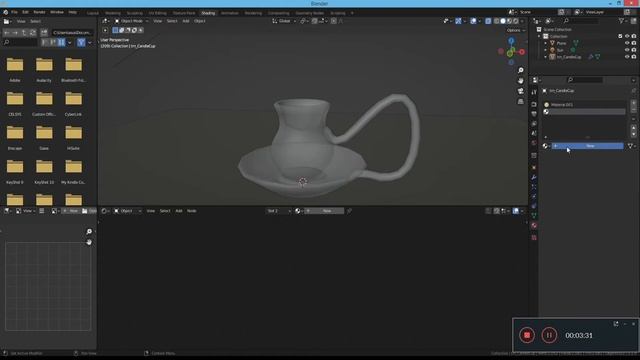Open the Render menu
The width and height of the screenshot is (640, 360).
(x=39, y=12)
